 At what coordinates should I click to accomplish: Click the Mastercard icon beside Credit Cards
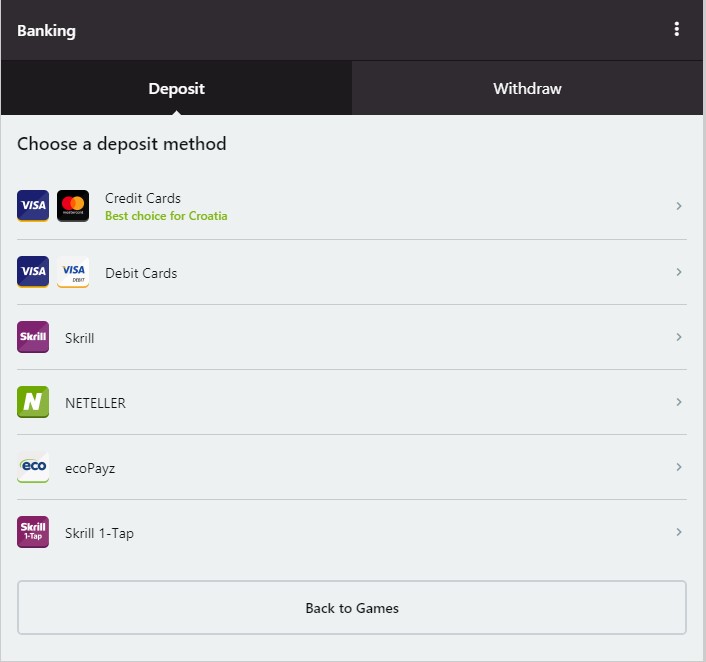pyautogui.click(x=73, y=206)
